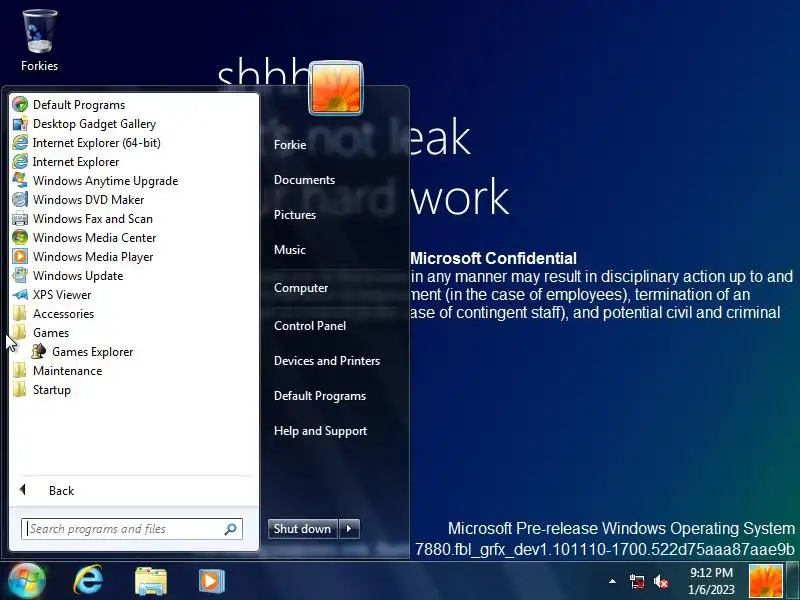Screen dimensions: 800x600
Task: Click the Desktop Gadget Gallery icon
Action: click(x=20, y=123)
